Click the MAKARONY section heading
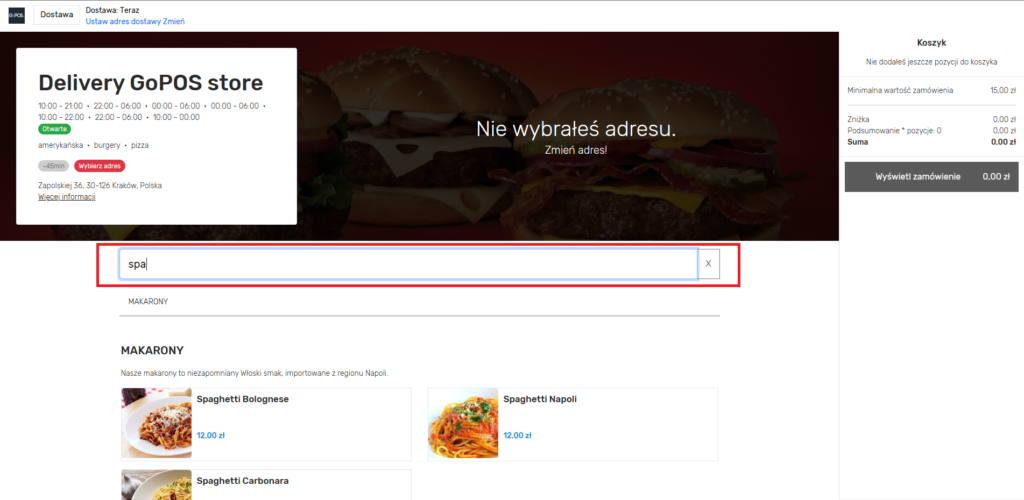 (x=152, y=351)
